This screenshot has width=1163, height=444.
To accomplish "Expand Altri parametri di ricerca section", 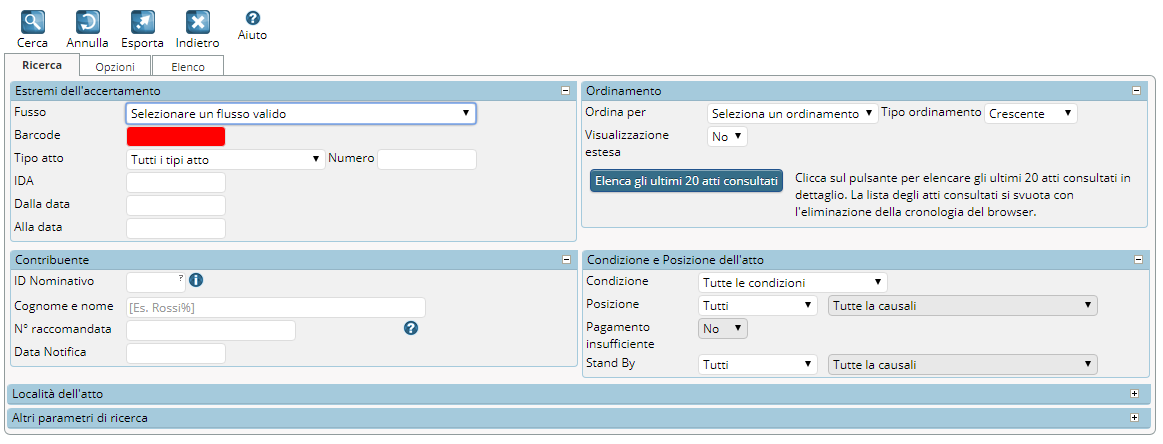I will click(x=1134, y=417).
